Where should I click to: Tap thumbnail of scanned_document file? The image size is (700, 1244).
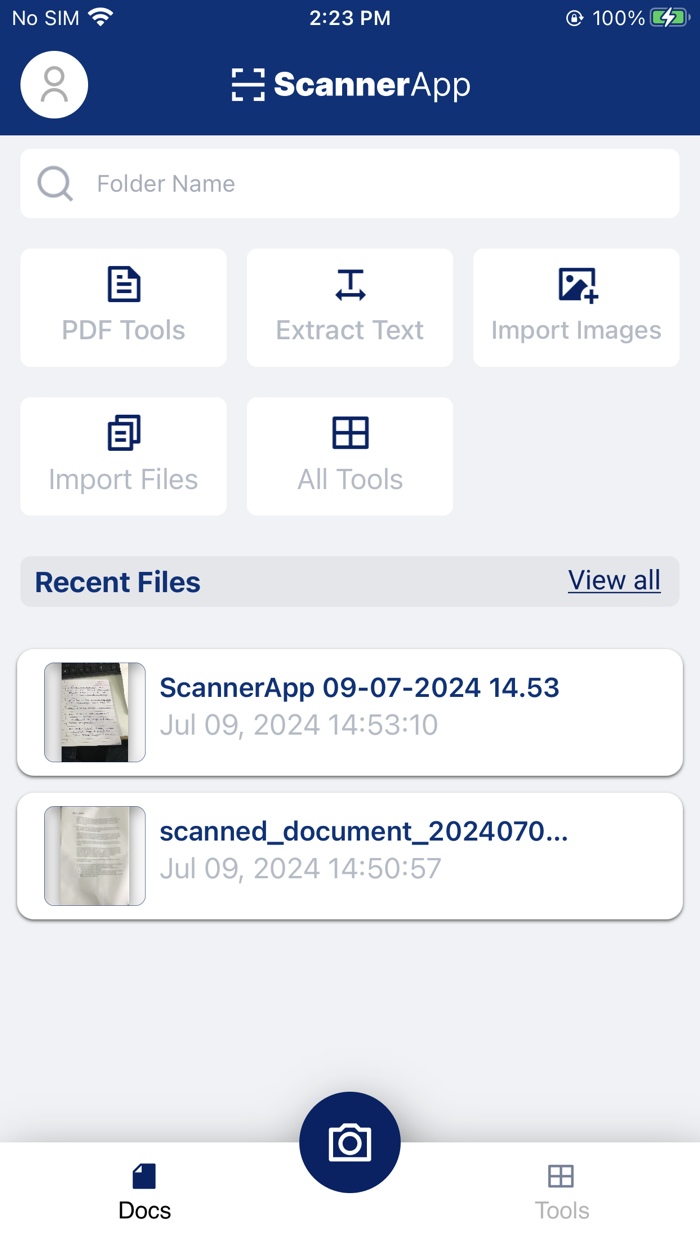point(94,856)
